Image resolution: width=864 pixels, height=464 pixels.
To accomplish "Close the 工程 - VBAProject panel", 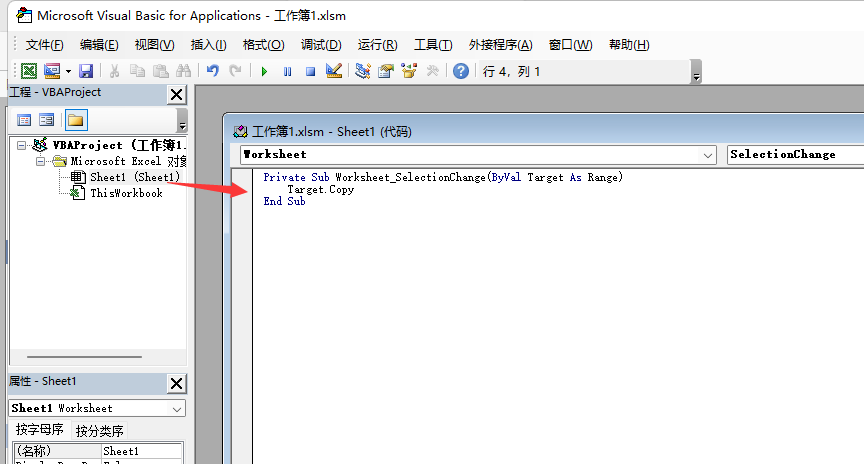I will click(176, 95).
